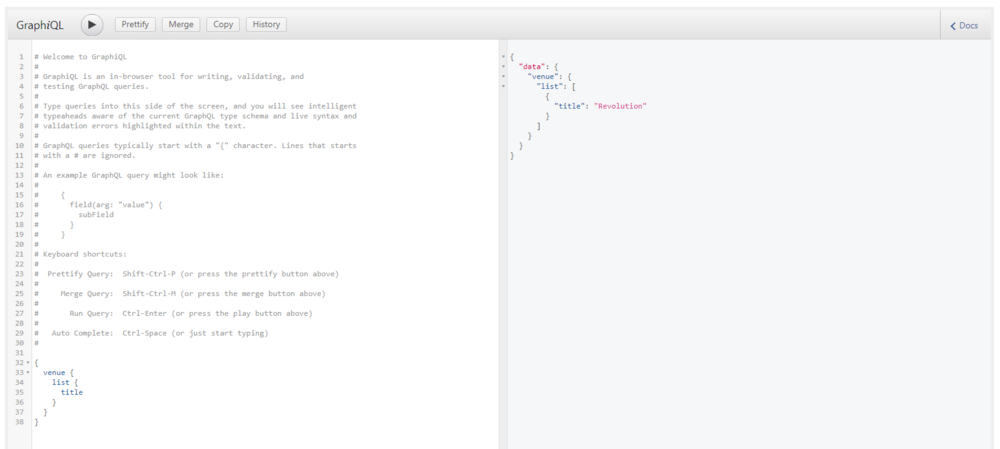Collapse the query block at line 32
Image resolution: width=1000 pixels, height=449 pixels.
click(x=27, y=362)
